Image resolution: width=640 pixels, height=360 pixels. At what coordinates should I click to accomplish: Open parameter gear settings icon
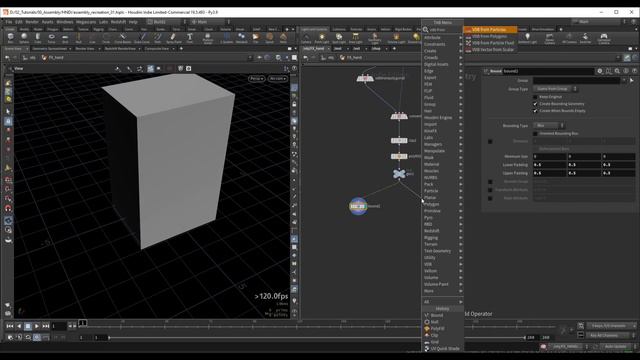coord(600,71)
